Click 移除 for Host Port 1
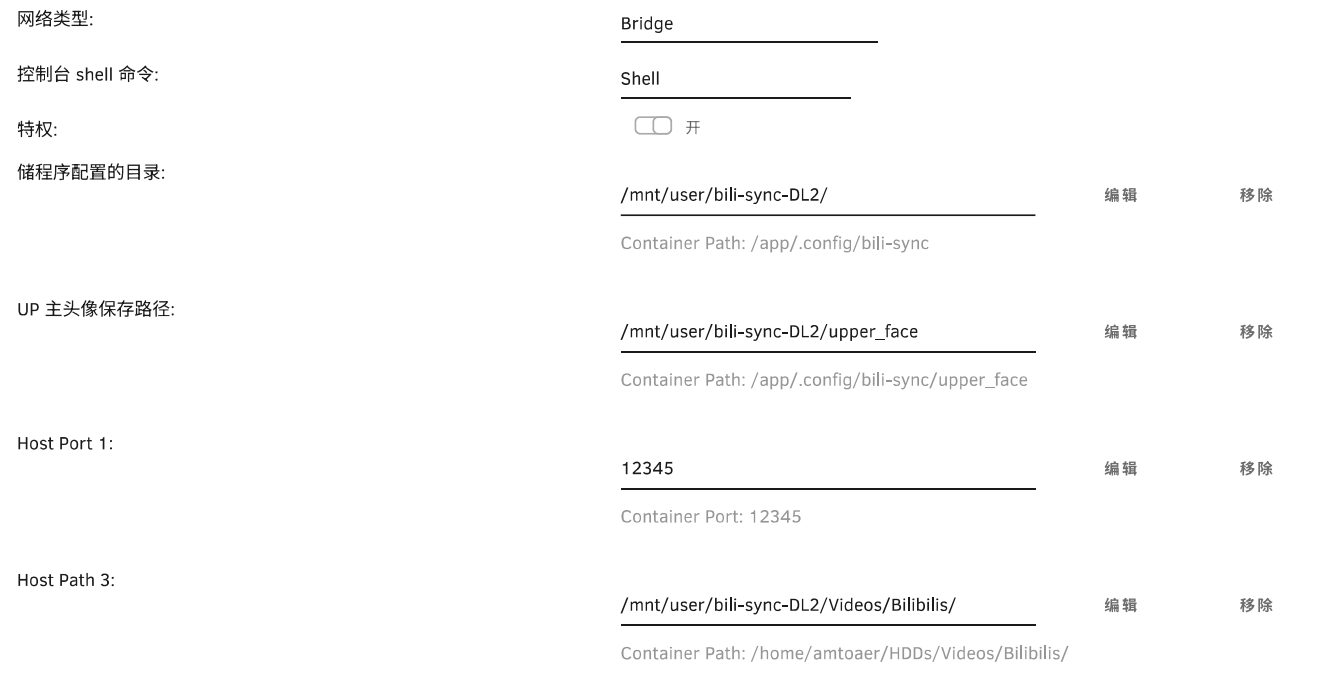Image resolution: width=1344 pixels, height=681 pixels. pyautogui.click(x=1256, y=469)
